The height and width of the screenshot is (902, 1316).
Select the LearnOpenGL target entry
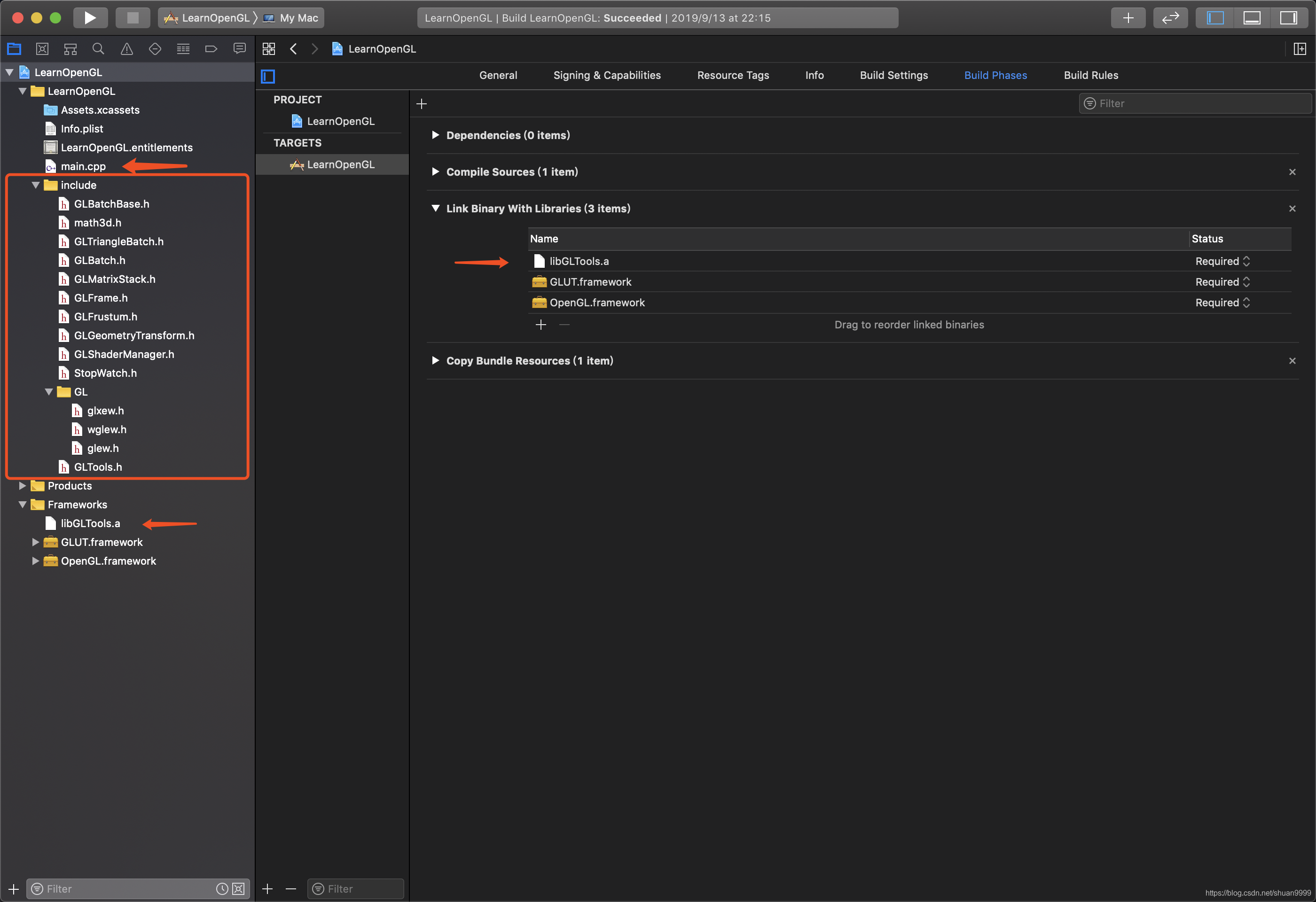[x=332, y=165]
